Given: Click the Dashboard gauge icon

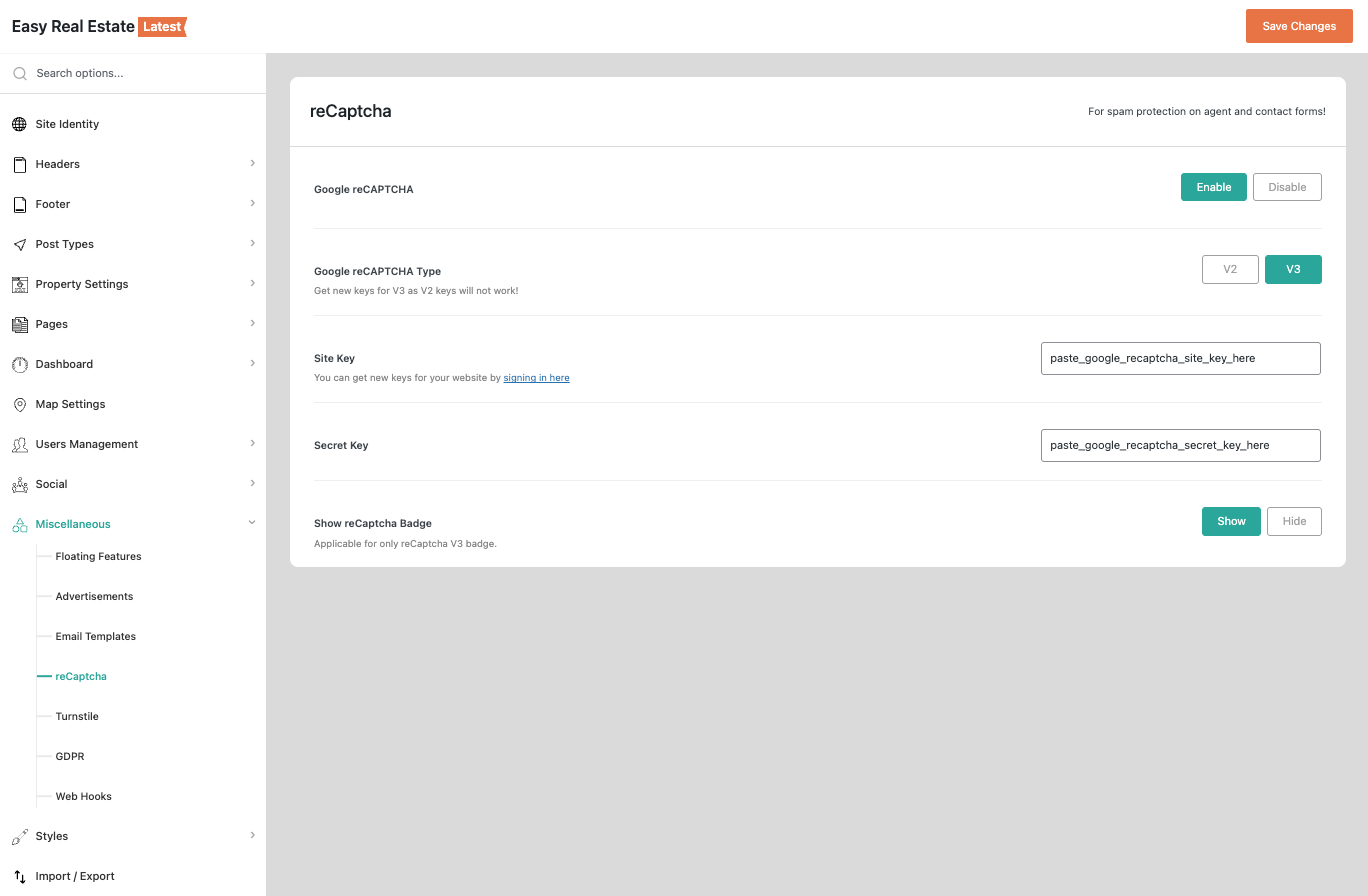Looking at the screenshot, I should (x=19, y=364).
